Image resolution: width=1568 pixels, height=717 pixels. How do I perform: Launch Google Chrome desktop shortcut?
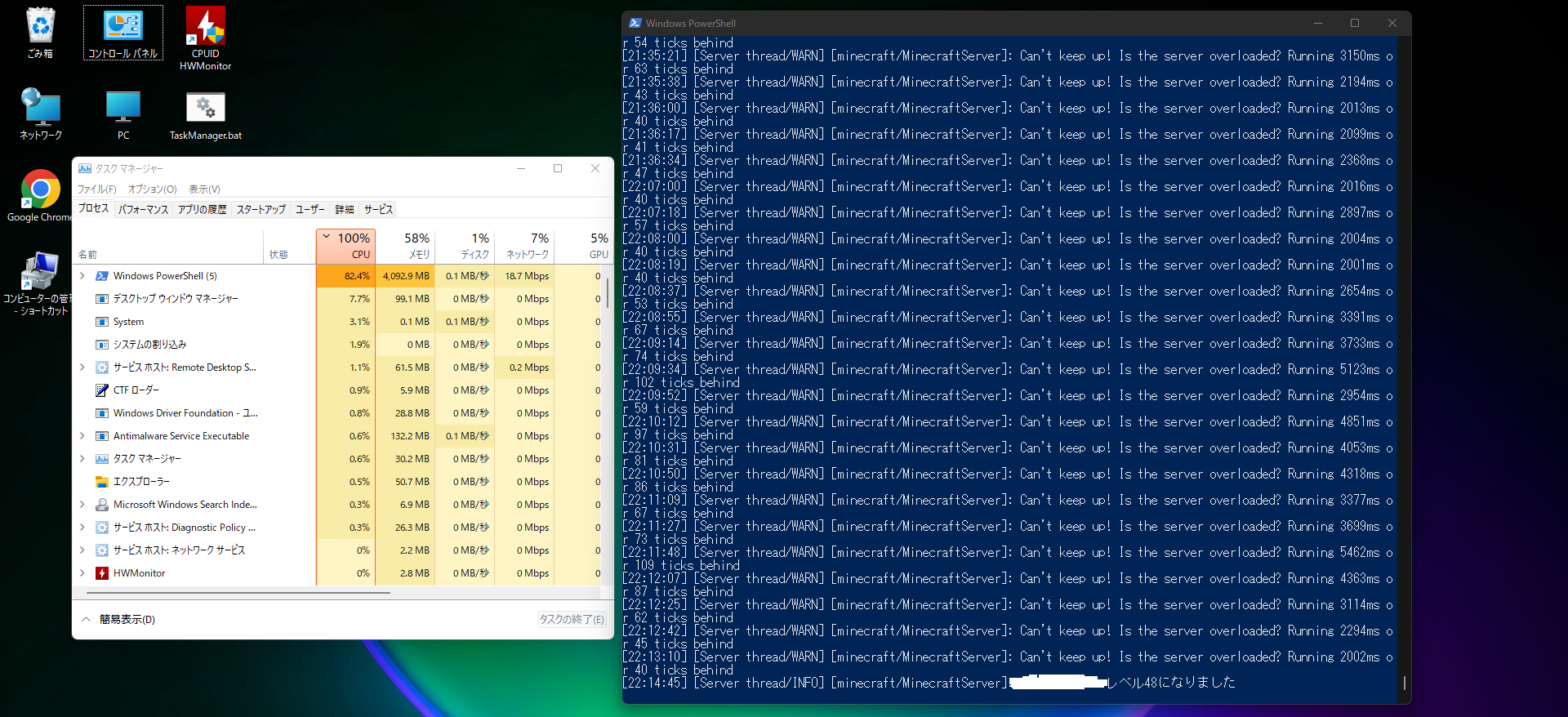pyautogui.click(x=40, y=195)
